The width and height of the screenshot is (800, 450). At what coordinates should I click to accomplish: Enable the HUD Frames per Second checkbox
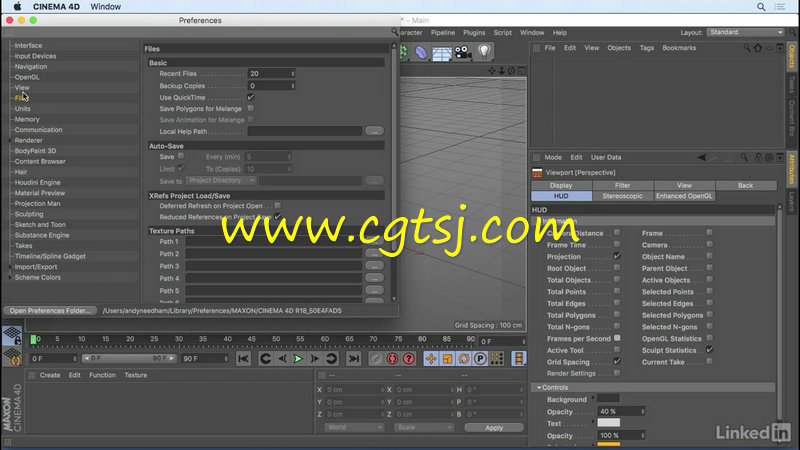617,338
